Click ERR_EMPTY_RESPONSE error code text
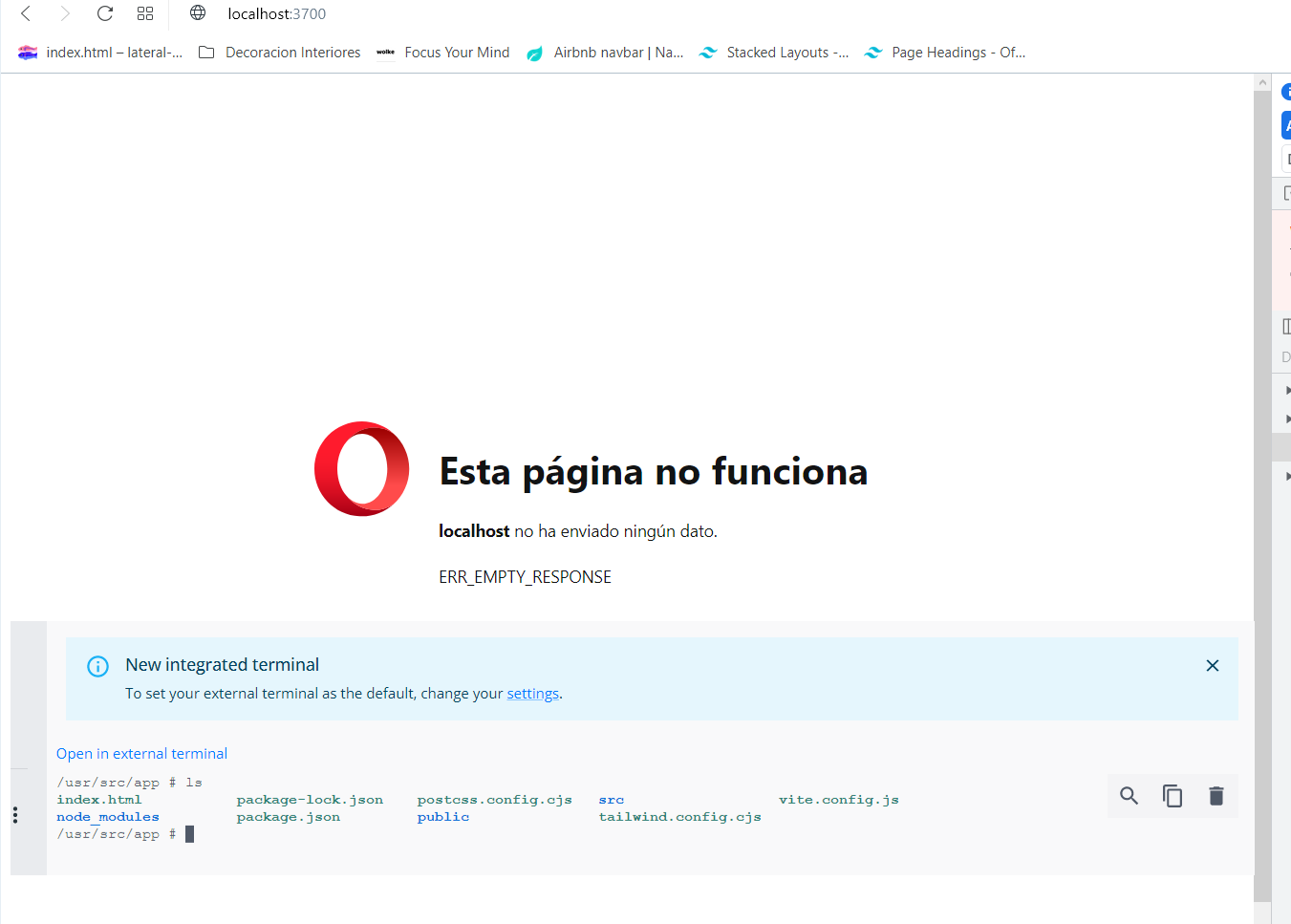1291x924 pixels. [525, 577]
